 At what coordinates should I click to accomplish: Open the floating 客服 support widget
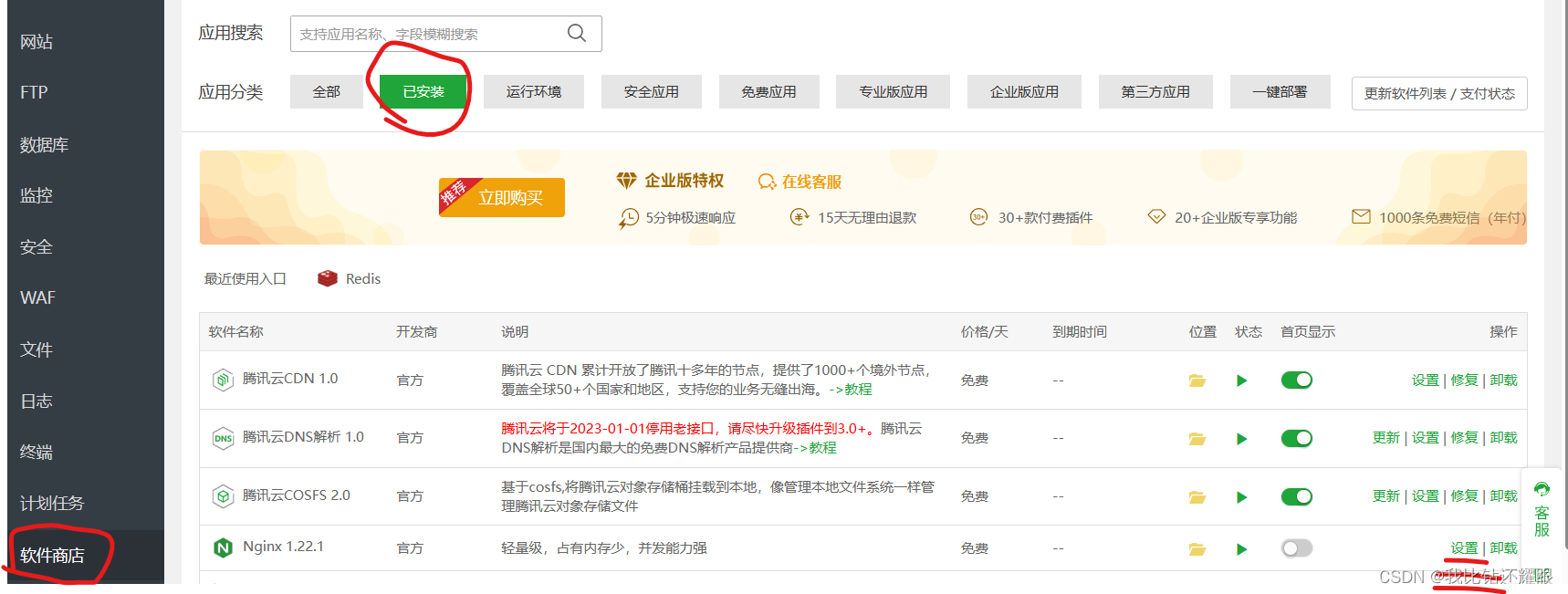[1542, 508]
